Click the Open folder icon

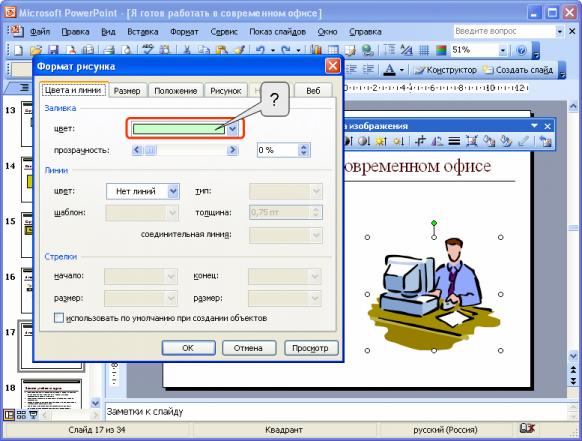(x=36, y=50)
